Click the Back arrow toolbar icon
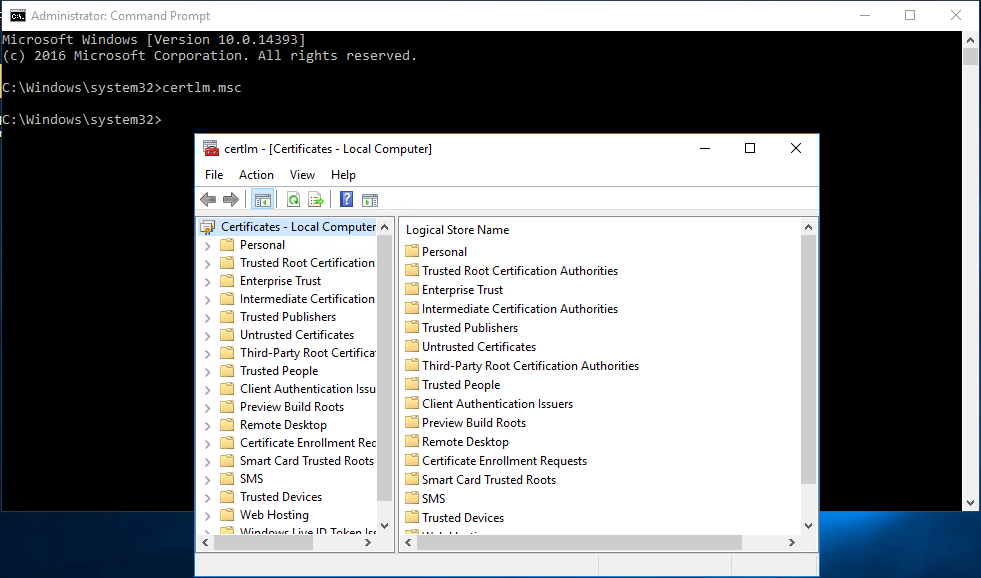The height and width of the screenshot is (578, 981). (x=208, y=200)
